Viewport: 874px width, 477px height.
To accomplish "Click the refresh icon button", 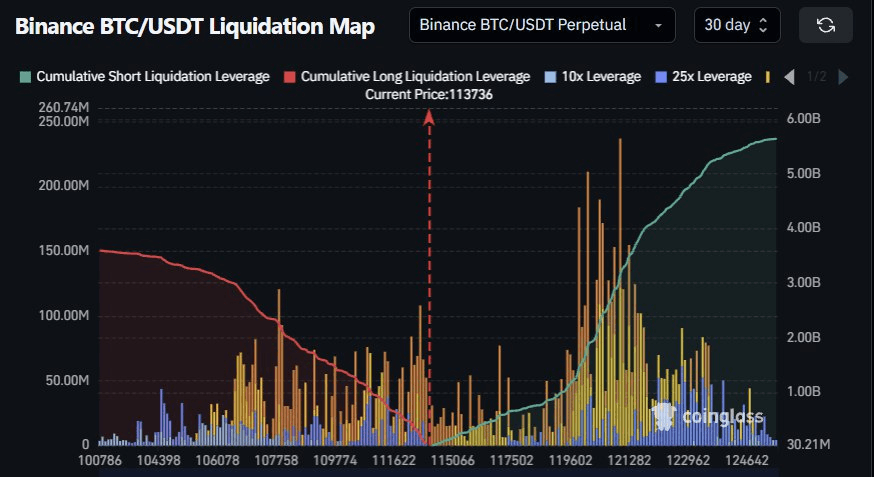I will click(826, 25).
